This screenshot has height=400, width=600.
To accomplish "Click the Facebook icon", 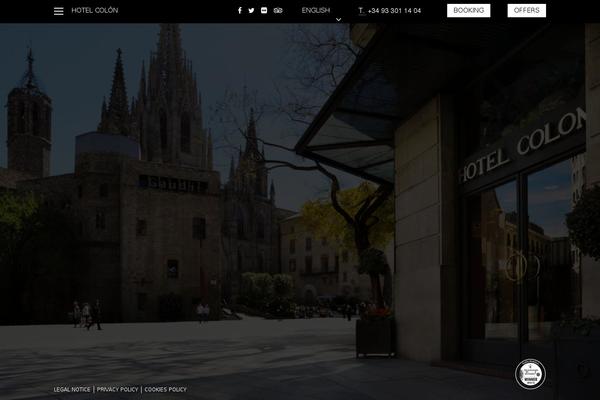I will coord(240,11).
